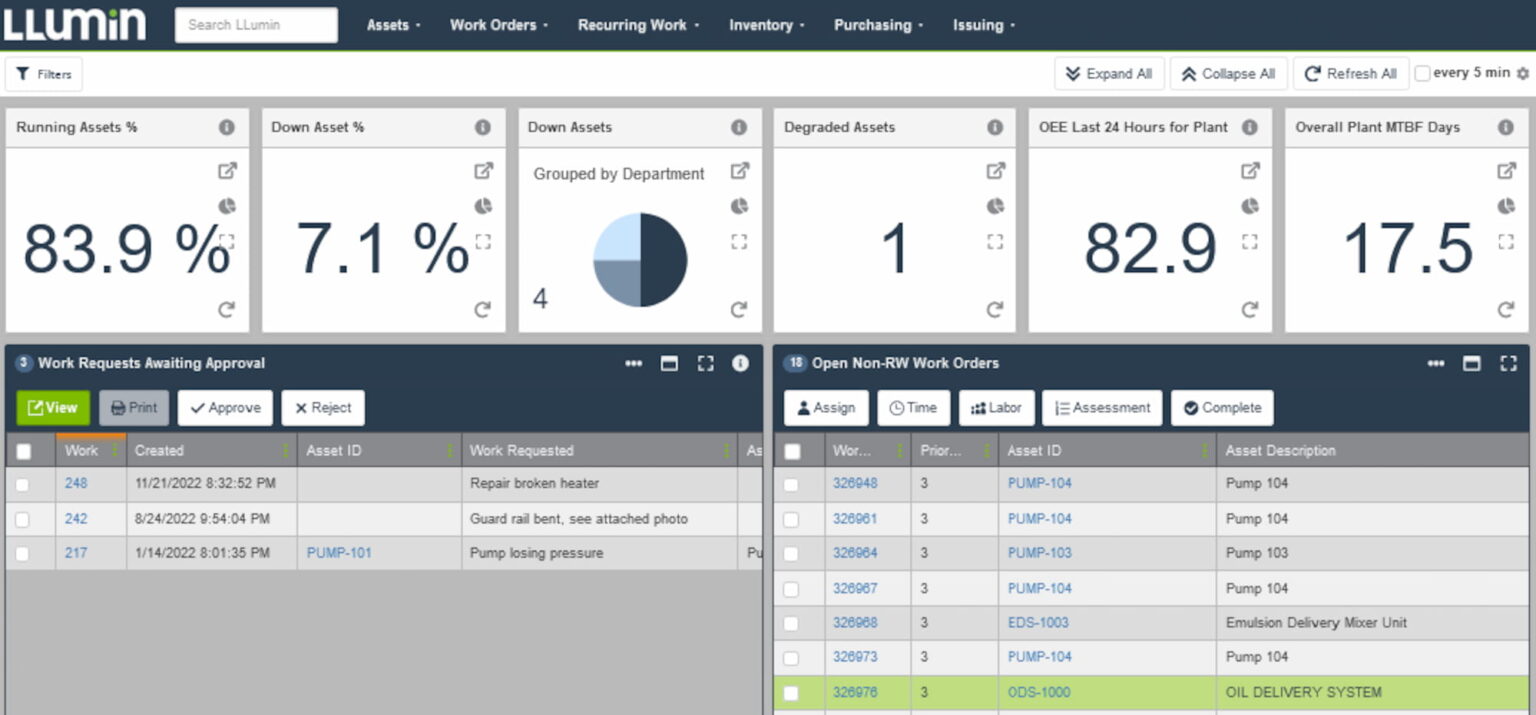Open info icon on Running Assets % card
The height and width of the screenshot is (715, 1536).
pos(227,127)
